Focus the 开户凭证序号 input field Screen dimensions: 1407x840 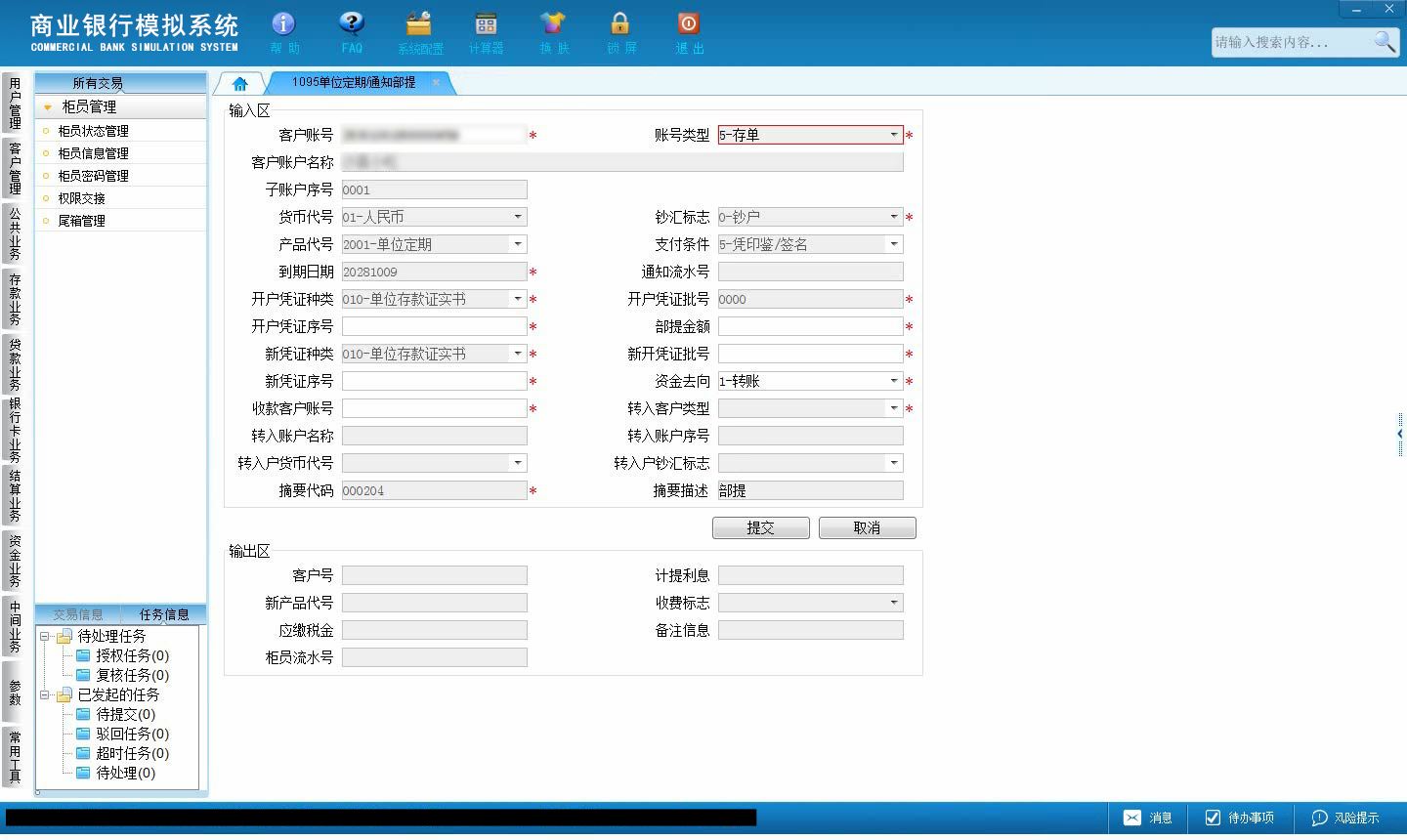coord(435,326)
